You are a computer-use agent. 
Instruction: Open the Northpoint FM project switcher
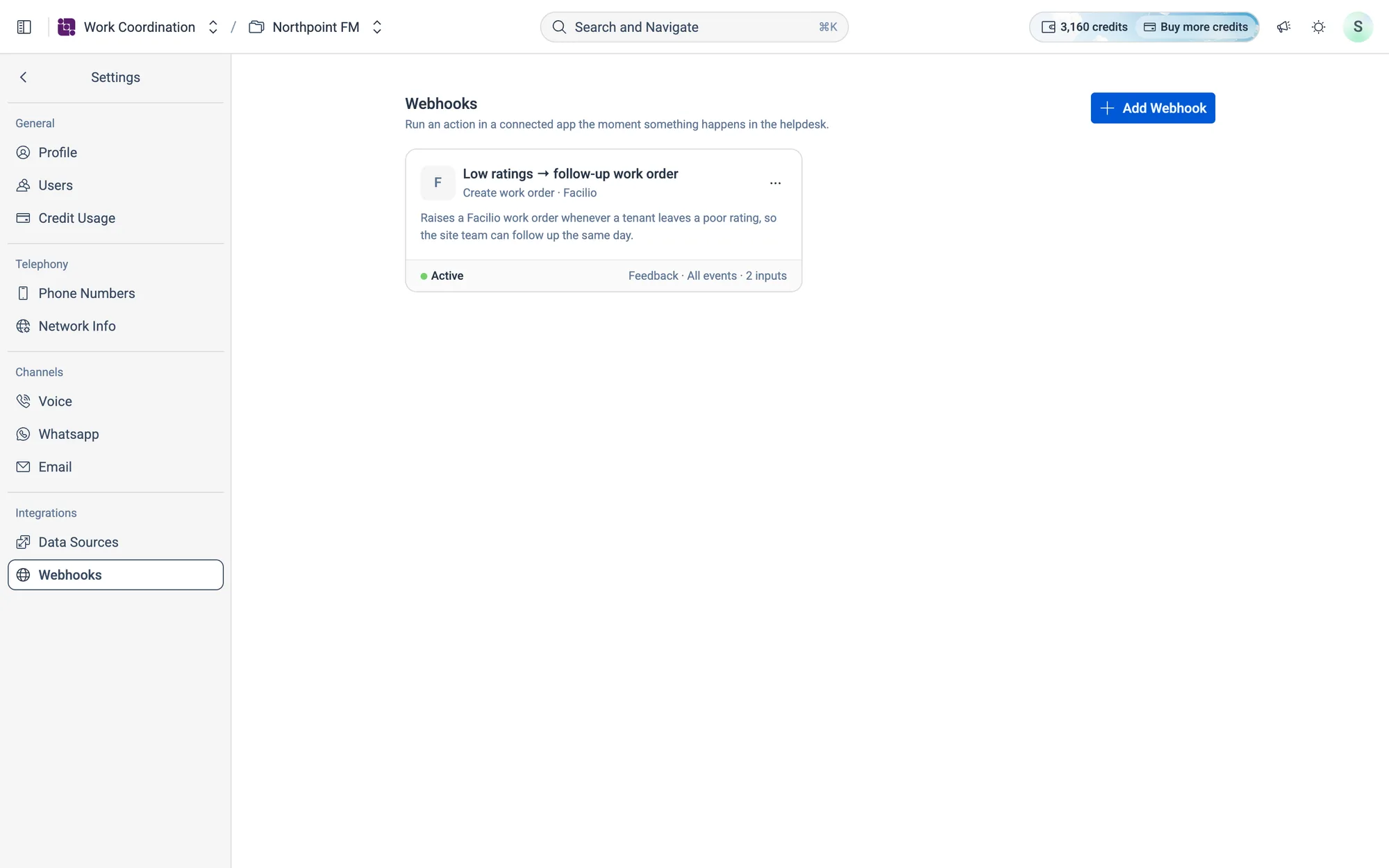pos(377,27)
